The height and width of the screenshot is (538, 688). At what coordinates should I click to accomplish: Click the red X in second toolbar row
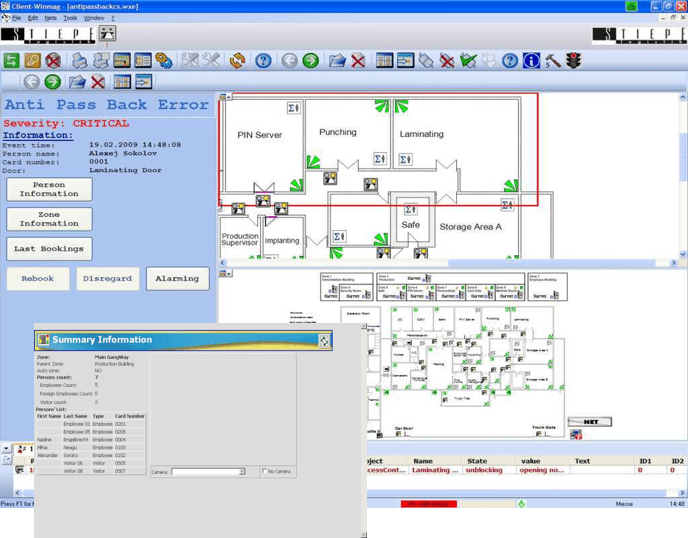coord(97,82)
